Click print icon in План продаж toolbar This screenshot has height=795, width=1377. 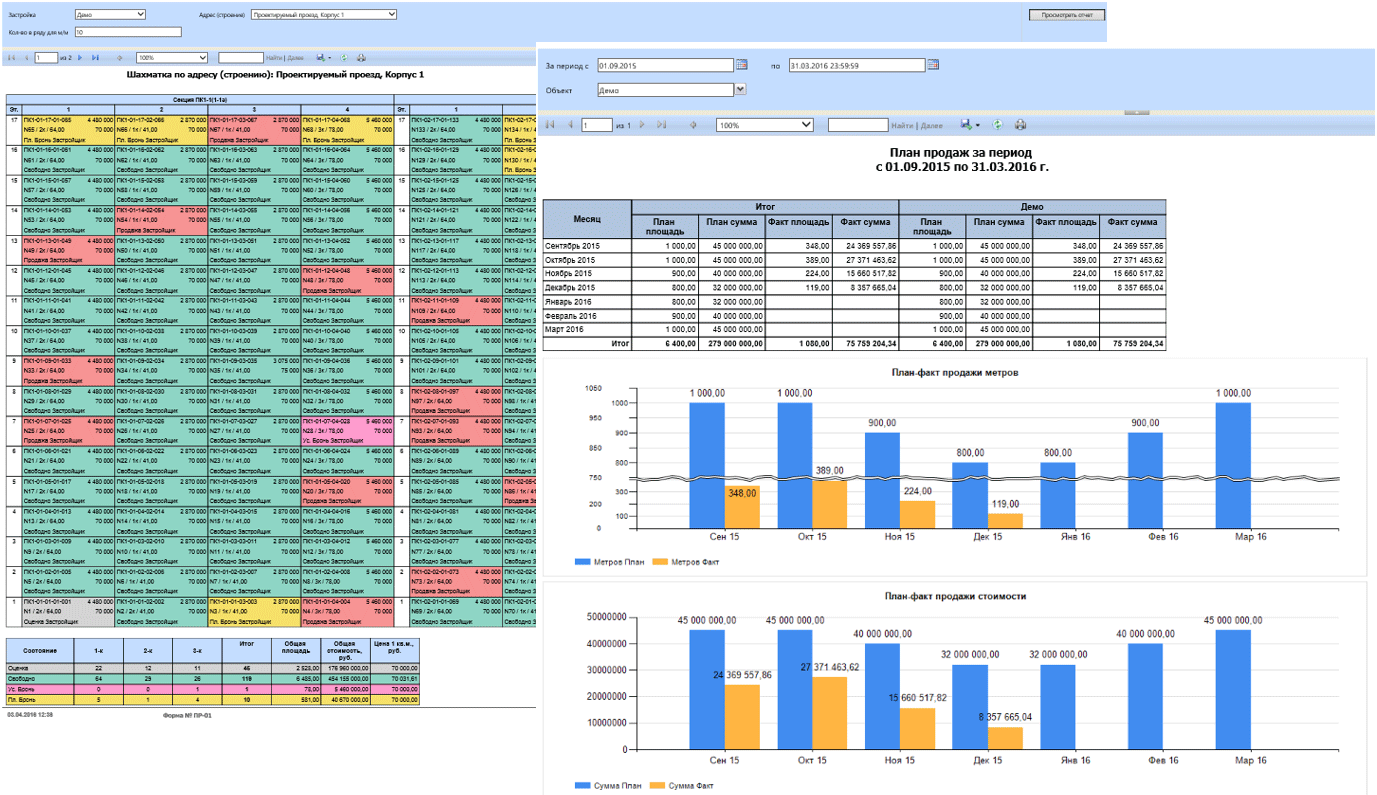[1020, 125]
